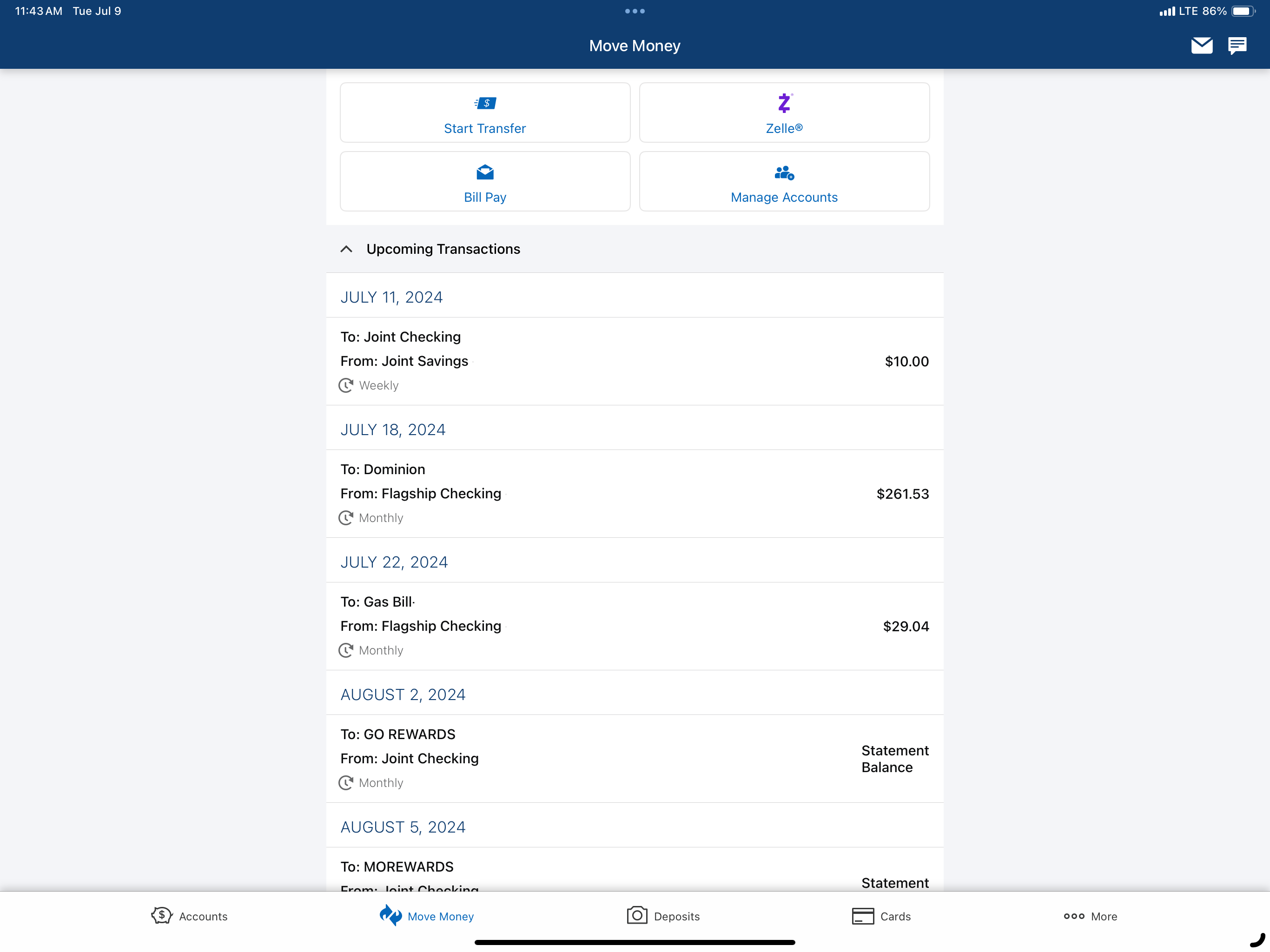This screenshot has width=1270, height=952.
Task: Tap the Upcoming Transactions heading text
Action: tap(443, 249)
